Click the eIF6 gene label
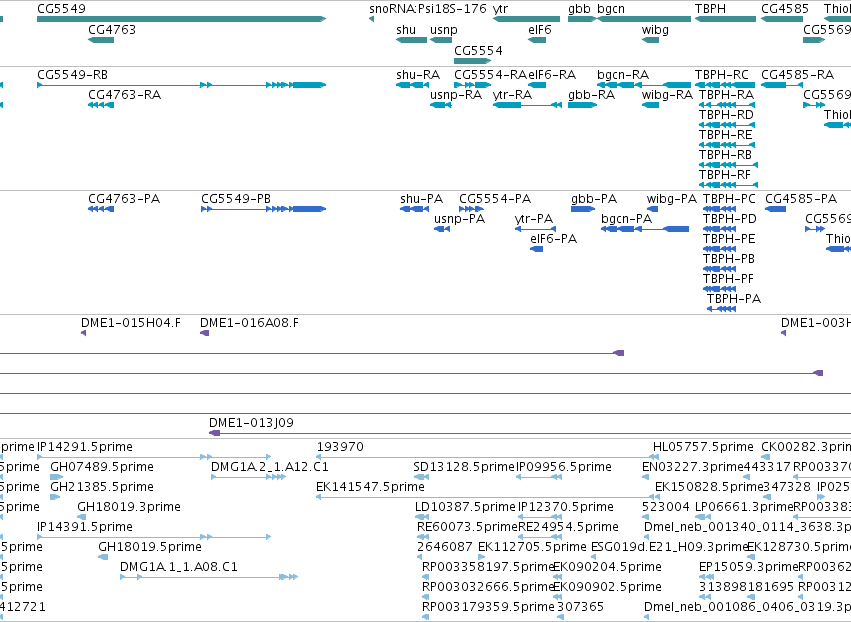 click(539, 29)
